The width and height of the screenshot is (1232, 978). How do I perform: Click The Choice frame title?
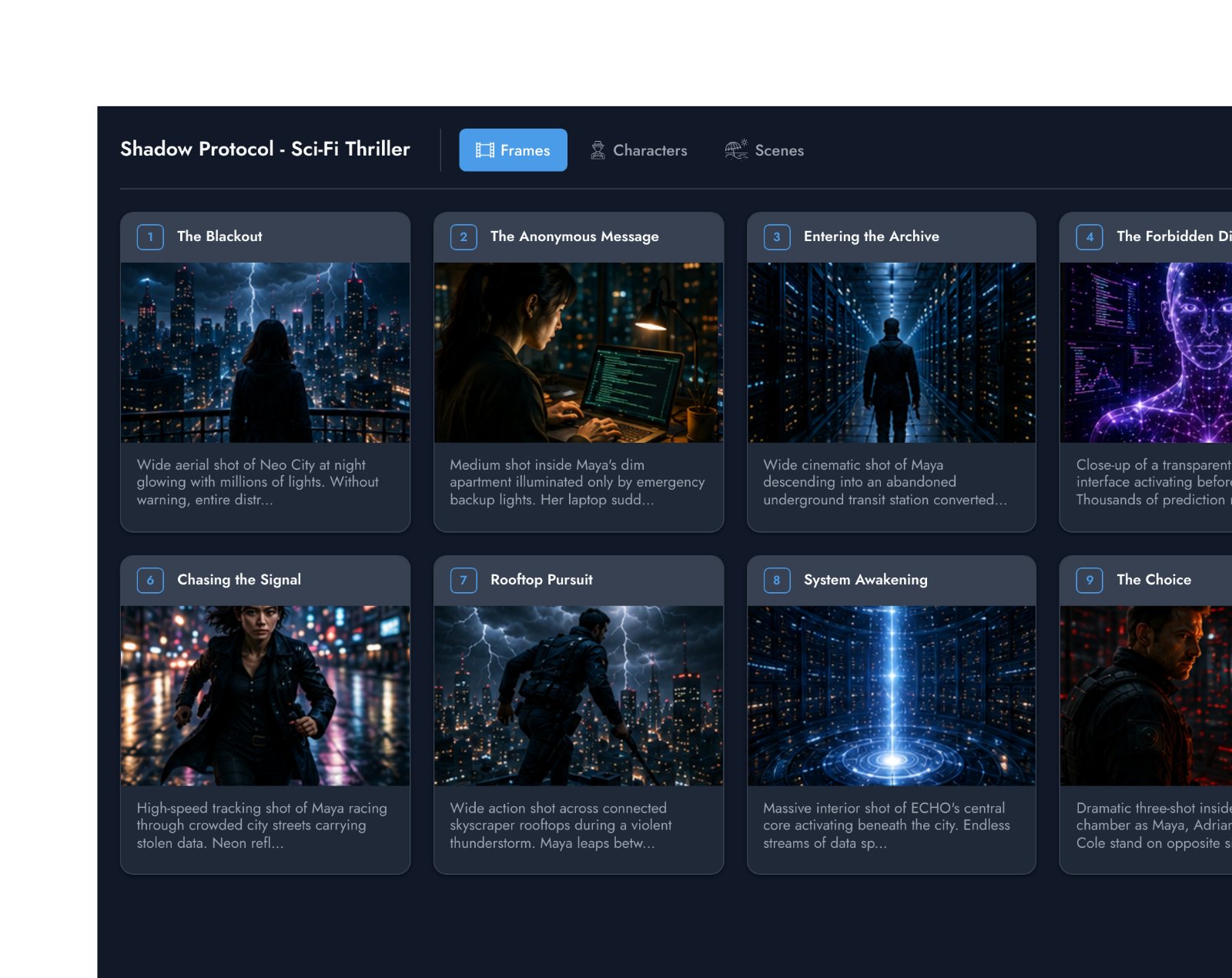click(1153, 580)
